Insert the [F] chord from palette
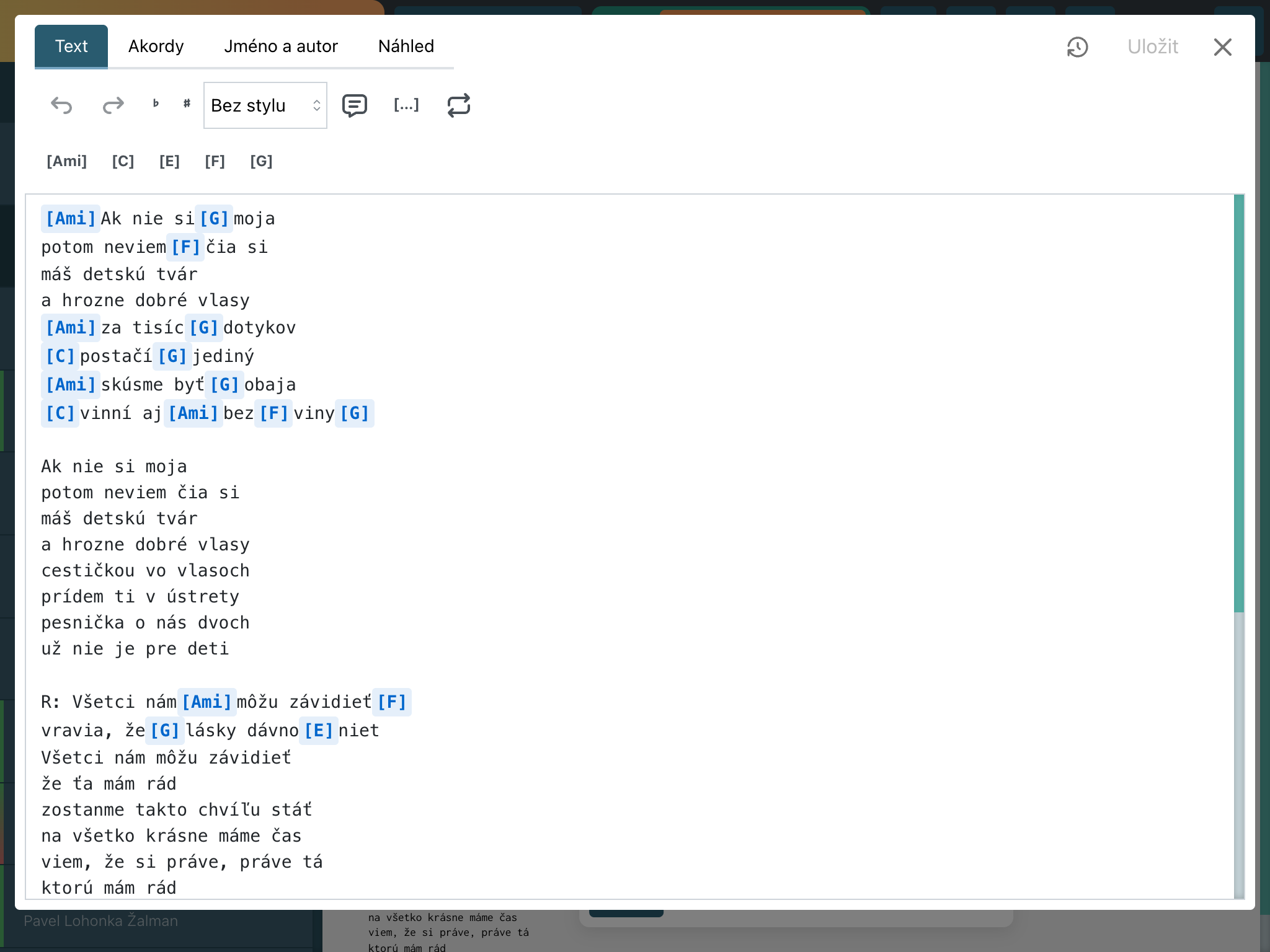The image size is (1270, 952). click(215, 161)
